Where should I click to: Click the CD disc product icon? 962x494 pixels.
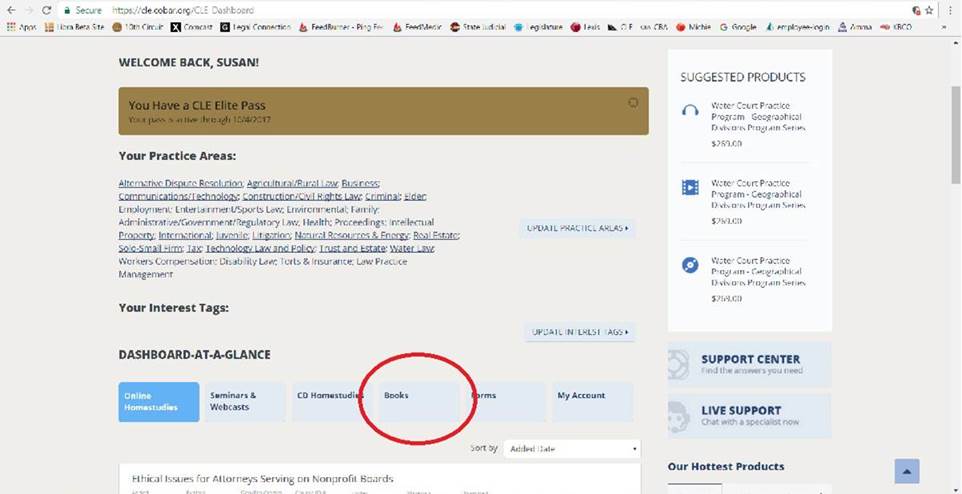click(x=690, y=265)
